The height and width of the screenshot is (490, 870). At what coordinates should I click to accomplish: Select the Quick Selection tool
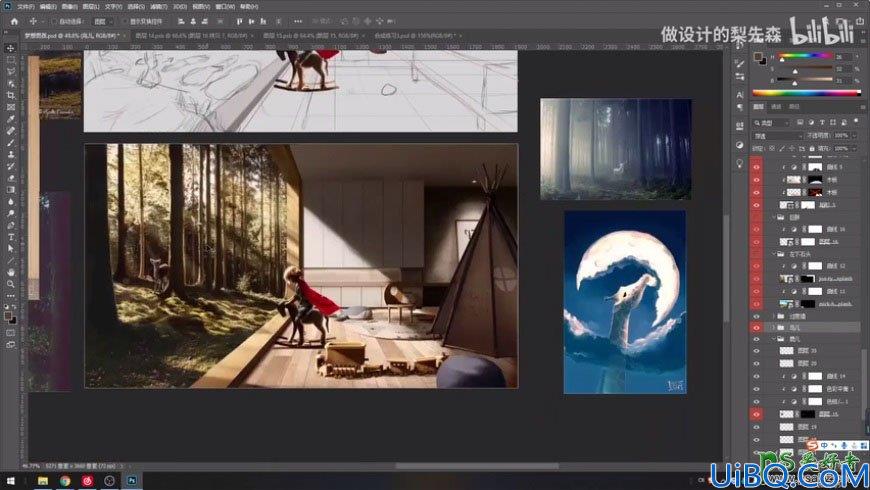(x=11, y=83)
